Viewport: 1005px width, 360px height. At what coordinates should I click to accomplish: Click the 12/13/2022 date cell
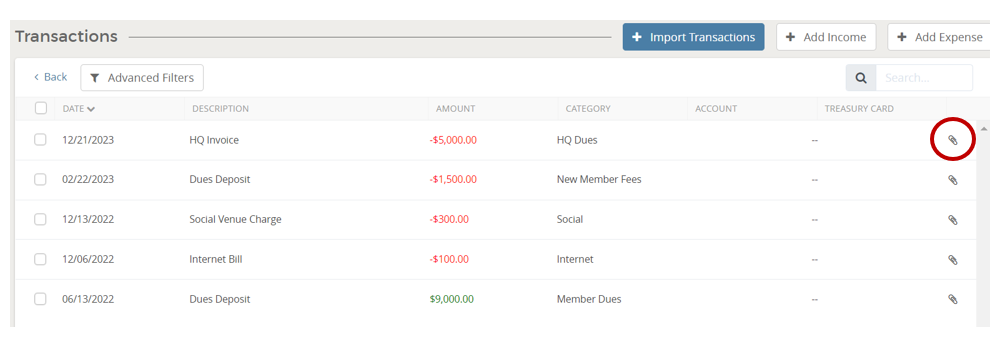(x=88, y=219)
